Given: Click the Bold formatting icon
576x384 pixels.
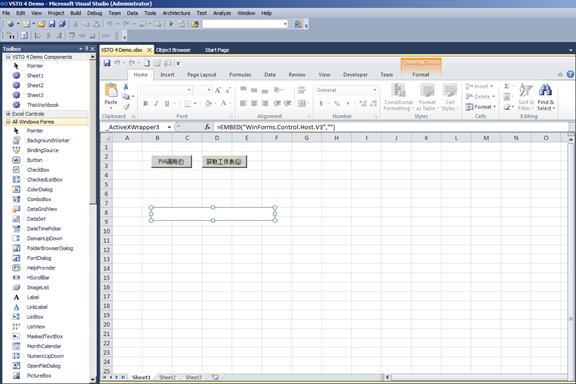Looking at the screenshot, I should (x=145, y=104).
